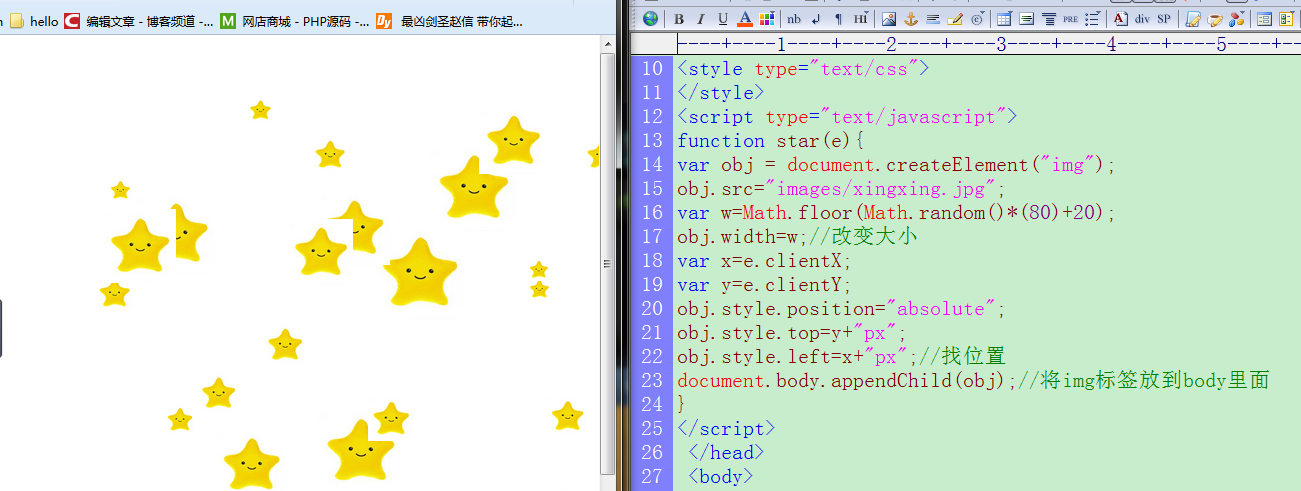Click the 'obj.style.top=y+"px";' line
This screenshot has height=491, width=1301.
(792, 333)
